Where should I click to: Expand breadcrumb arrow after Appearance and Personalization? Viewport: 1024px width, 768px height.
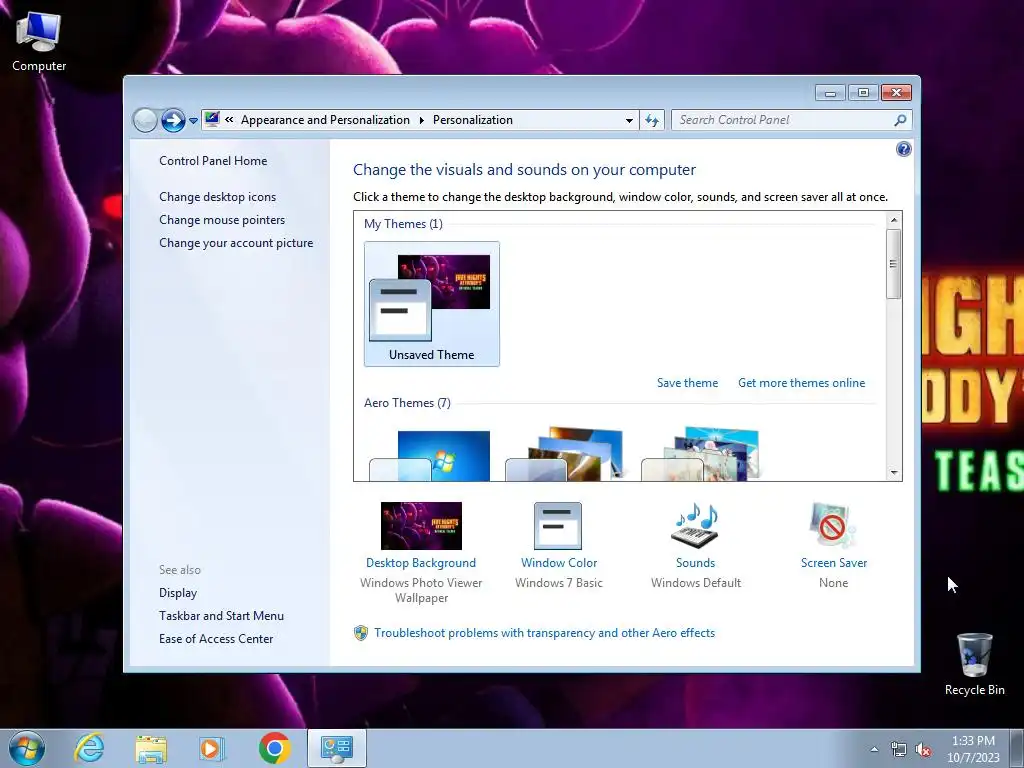coord(421,120)
